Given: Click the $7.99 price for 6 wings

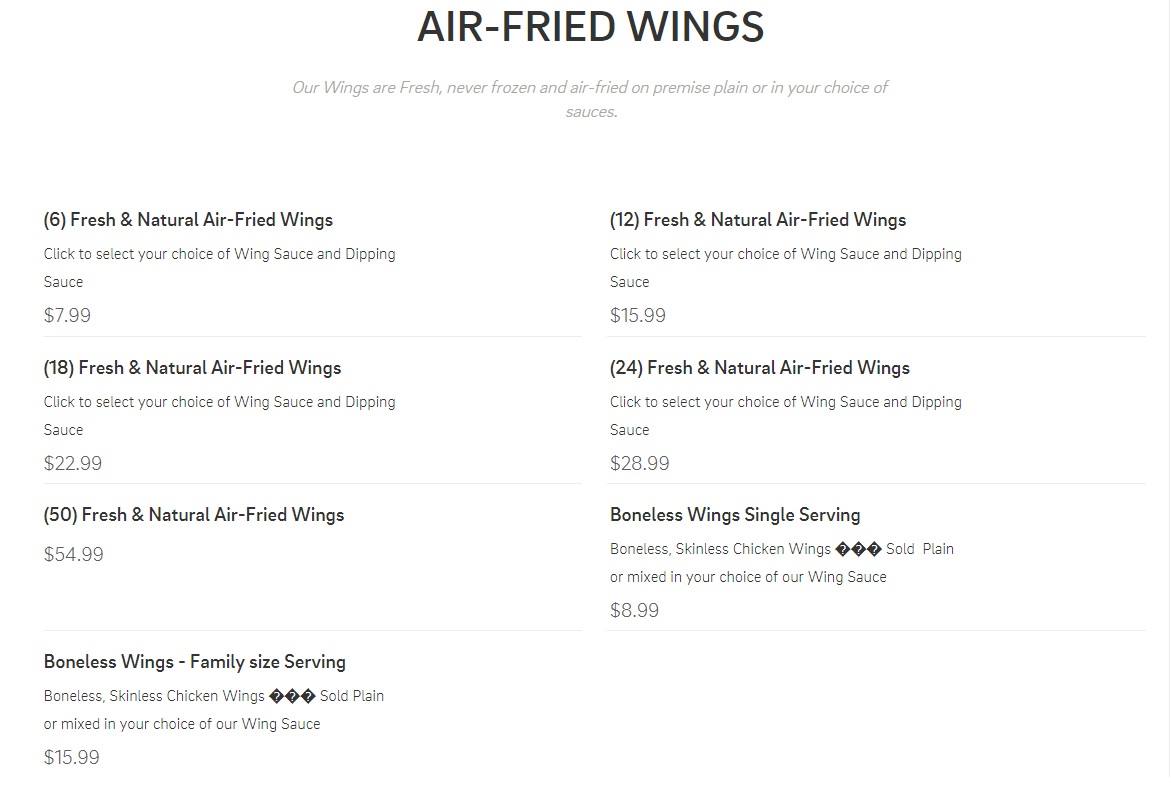Looking at the screenshot, I should [67, 316].
